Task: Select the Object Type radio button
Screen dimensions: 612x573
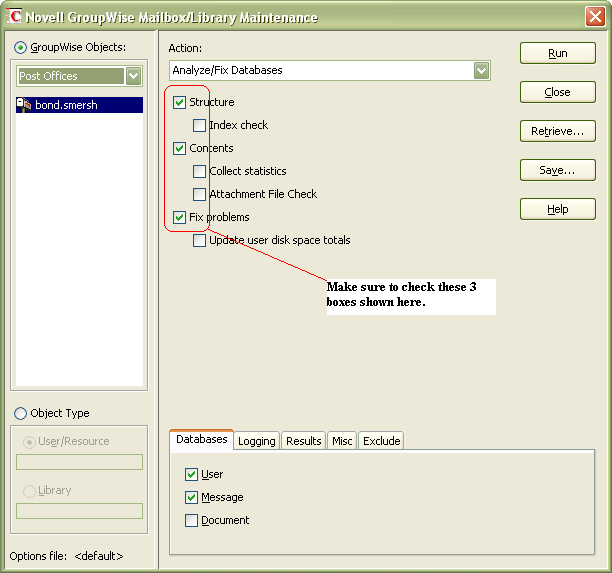Action: click(x=20, y=413)
